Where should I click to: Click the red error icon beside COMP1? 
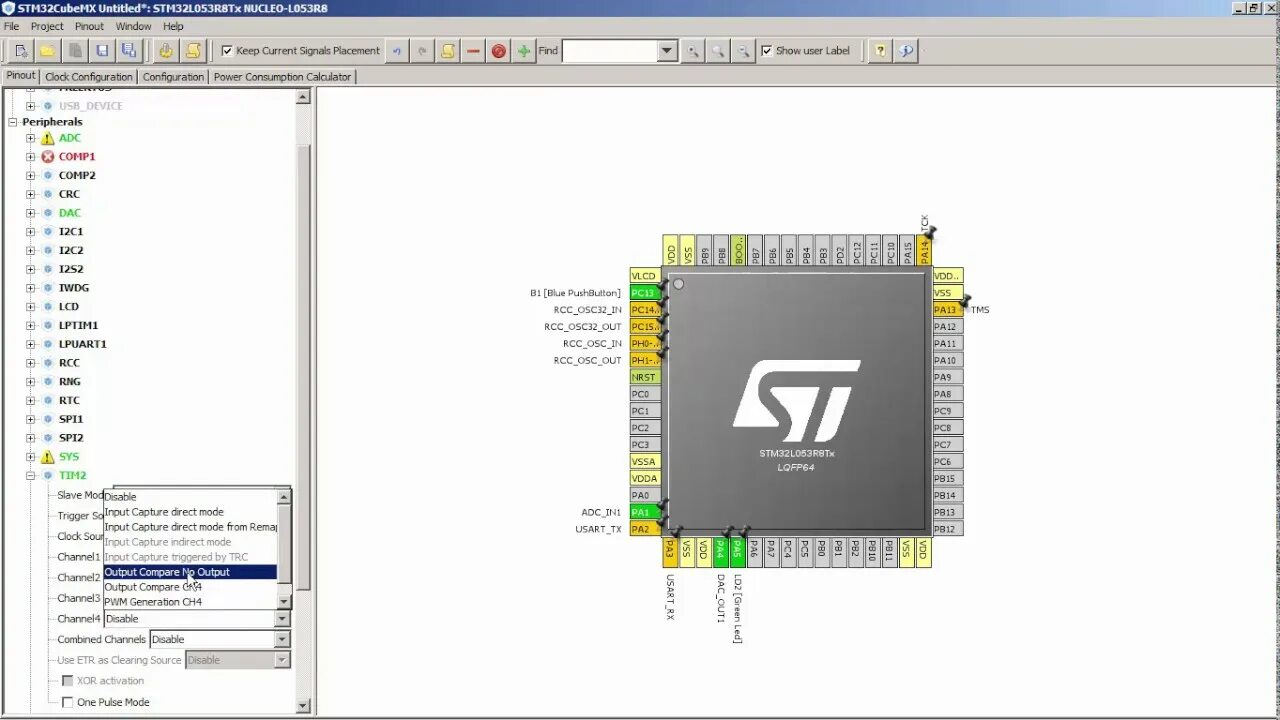pos(47,157)
